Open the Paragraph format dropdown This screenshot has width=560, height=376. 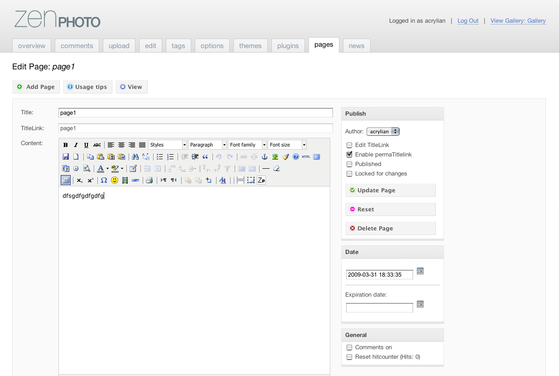pos(208,145)
